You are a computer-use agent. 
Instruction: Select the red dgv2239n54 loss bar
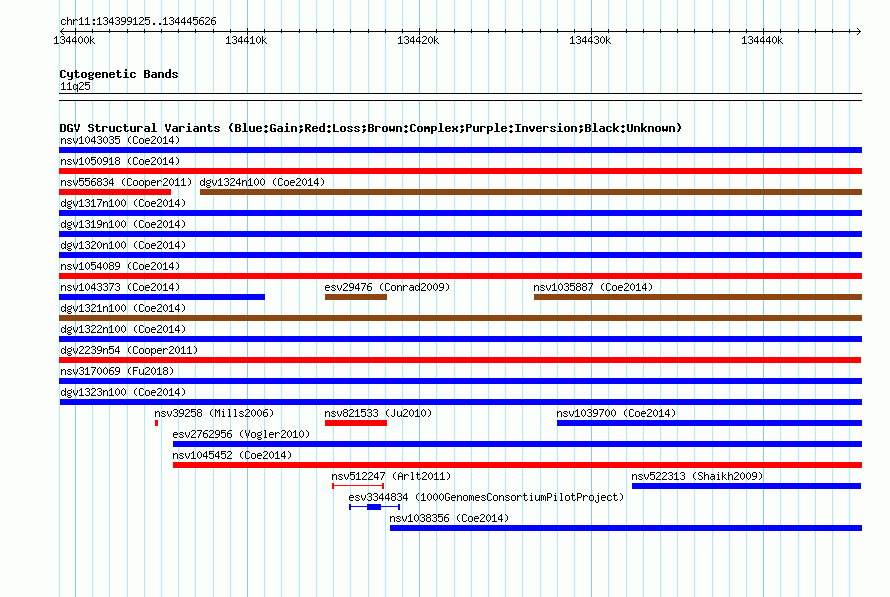(460, 360)
